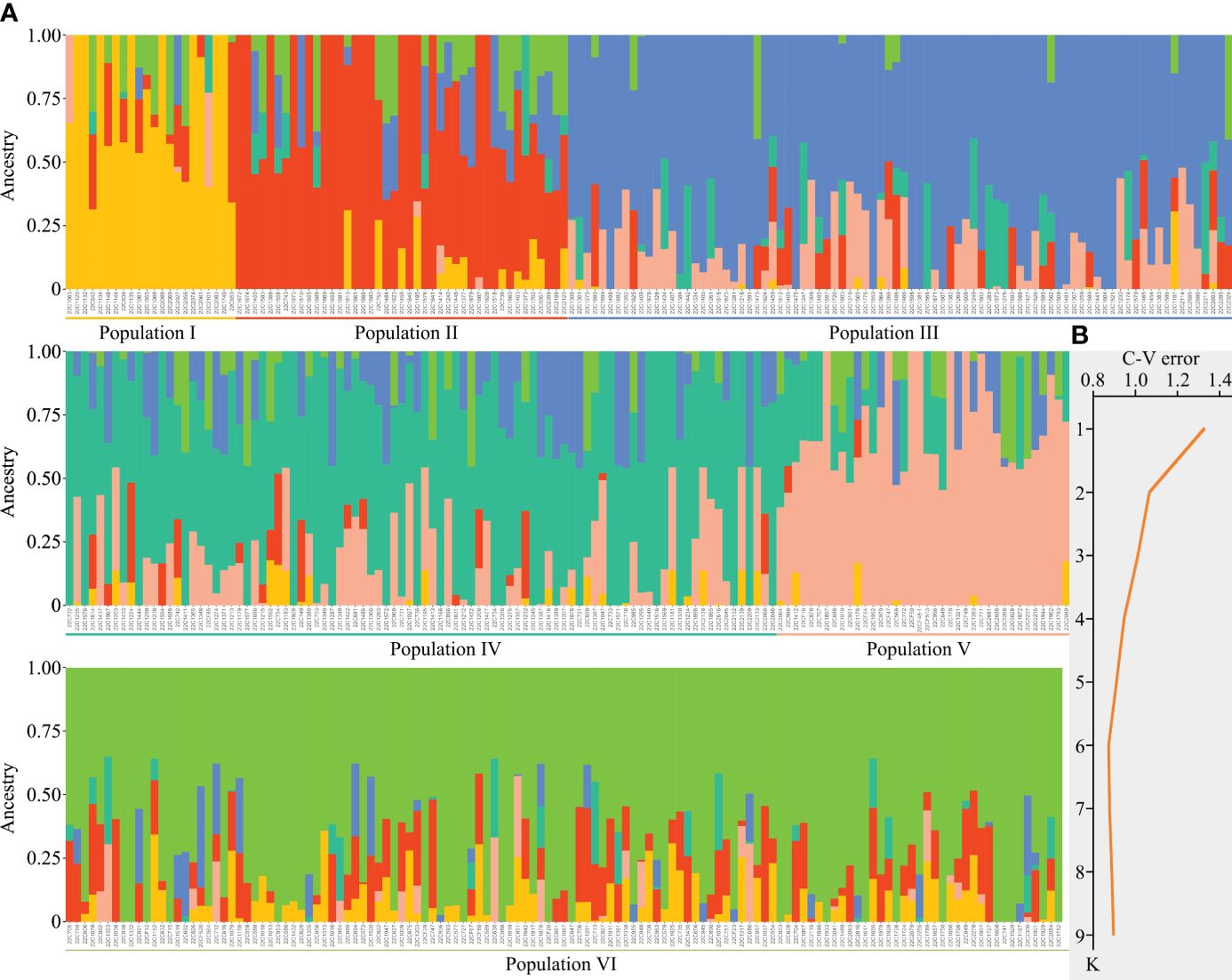Click the 1.2 tick on C-V error axis
Viewport: 1232px width, 980px height.
coord(1179,381)
